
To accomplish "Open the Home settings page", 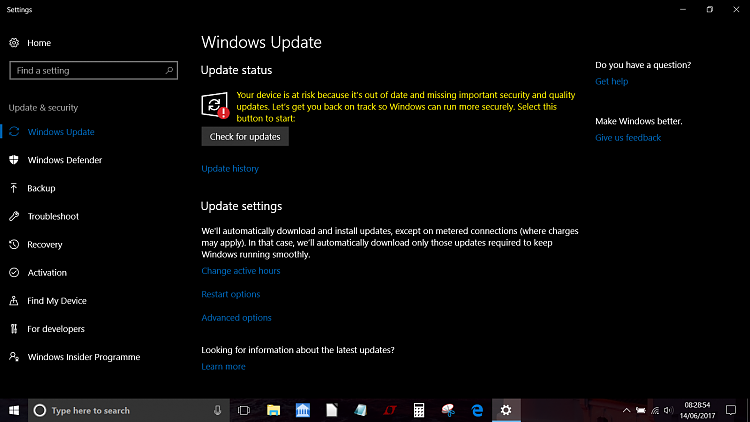I will point(30,43).
